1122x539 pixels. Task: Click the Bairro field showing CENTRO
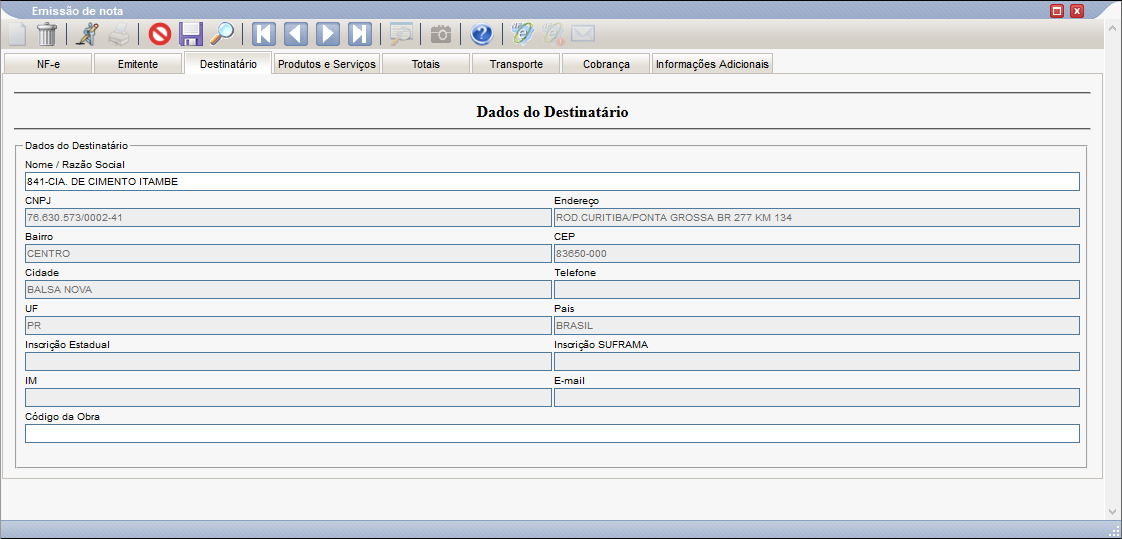pos(288,253)
